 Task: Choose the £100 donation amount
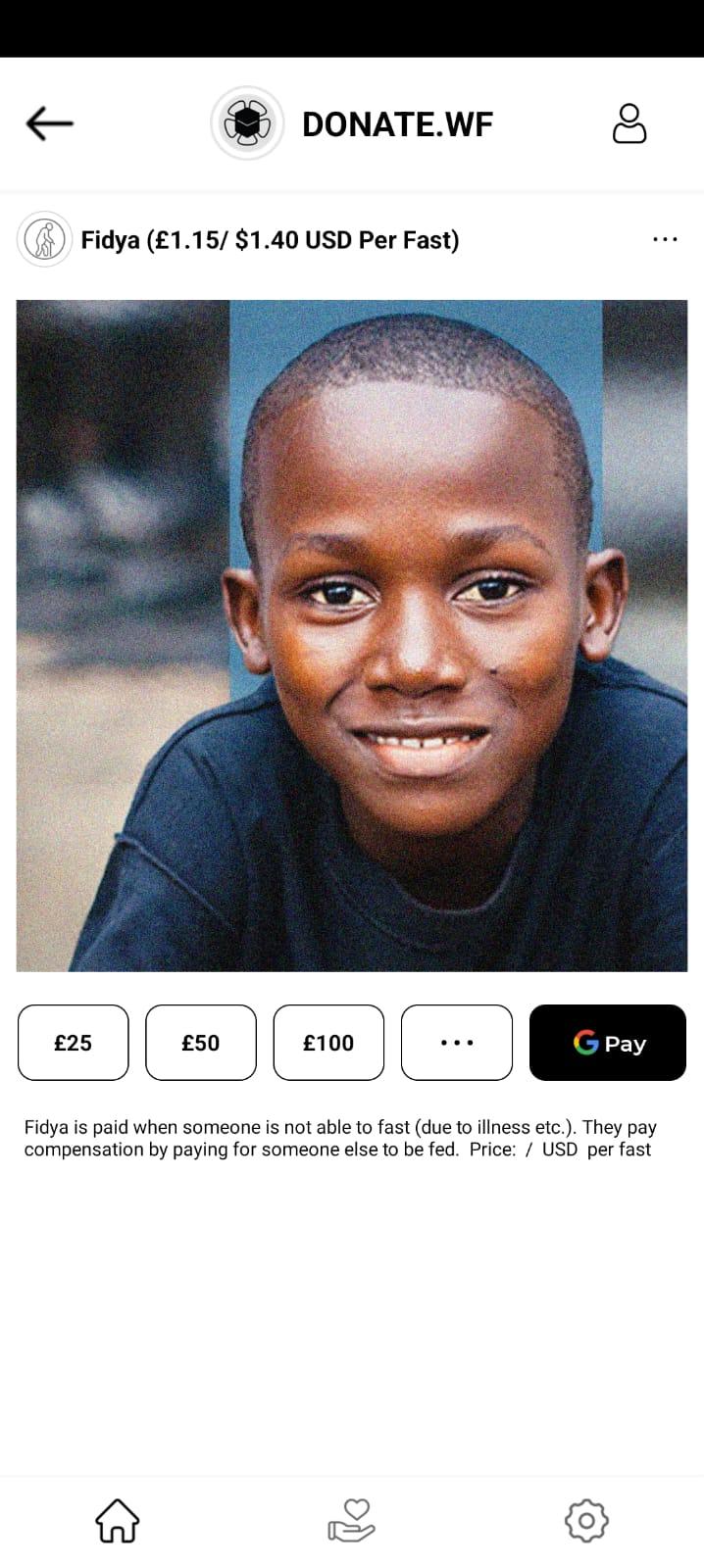[328, 1043]
